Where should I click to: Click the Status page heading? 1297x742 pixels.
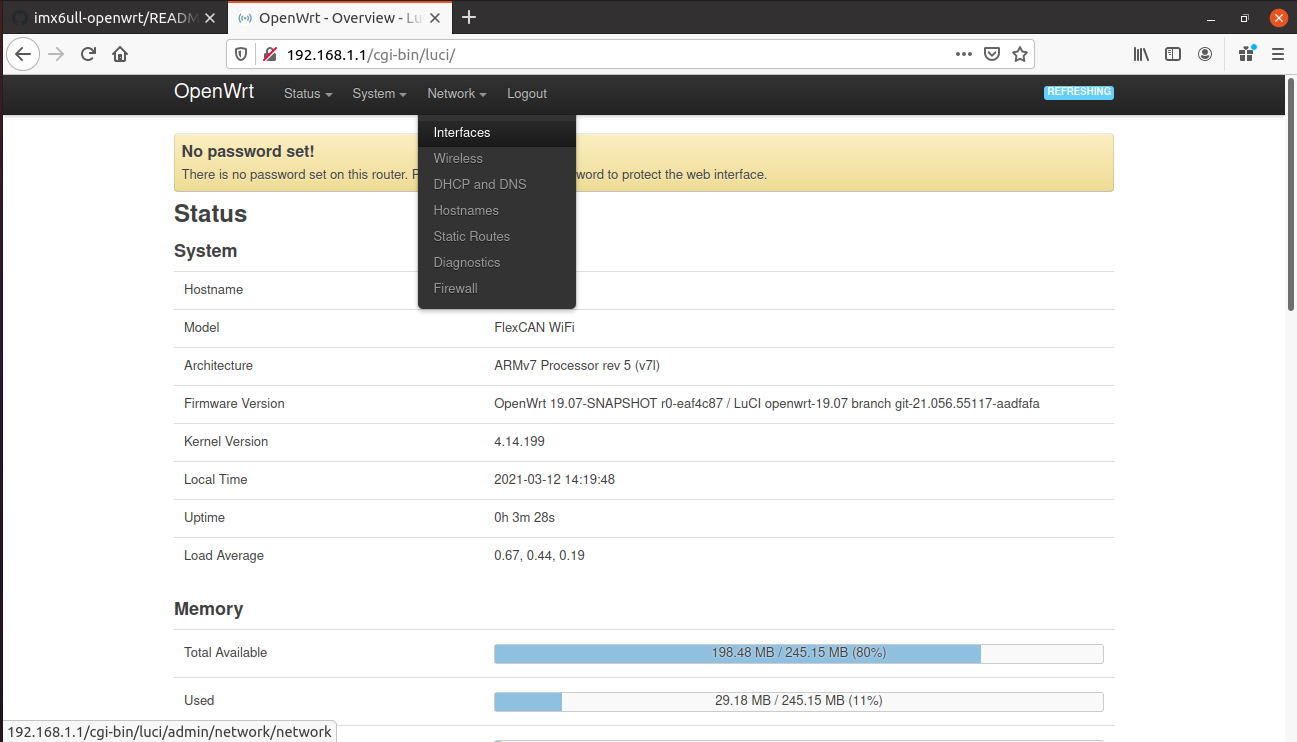(x=210, y=214)
